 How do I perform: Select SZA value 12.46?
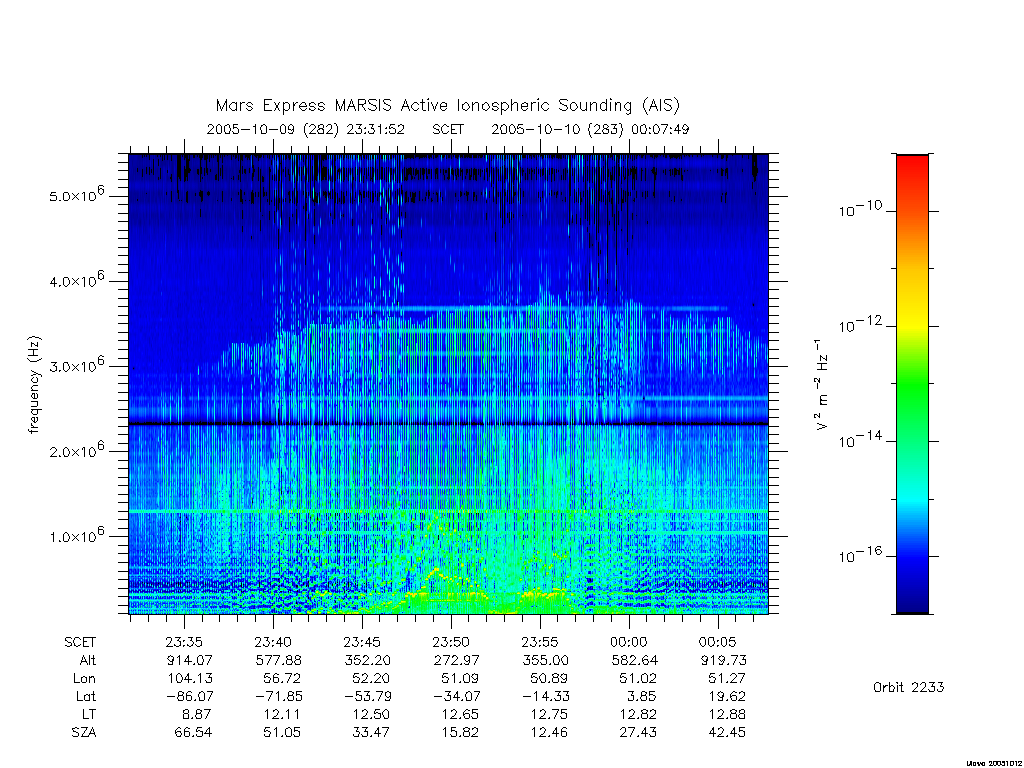[549, 733]
